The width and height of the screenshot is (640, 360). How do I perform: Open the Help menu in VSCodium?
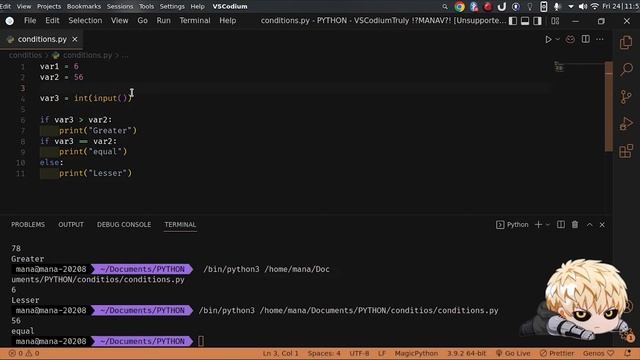click(x=227, y=20)
